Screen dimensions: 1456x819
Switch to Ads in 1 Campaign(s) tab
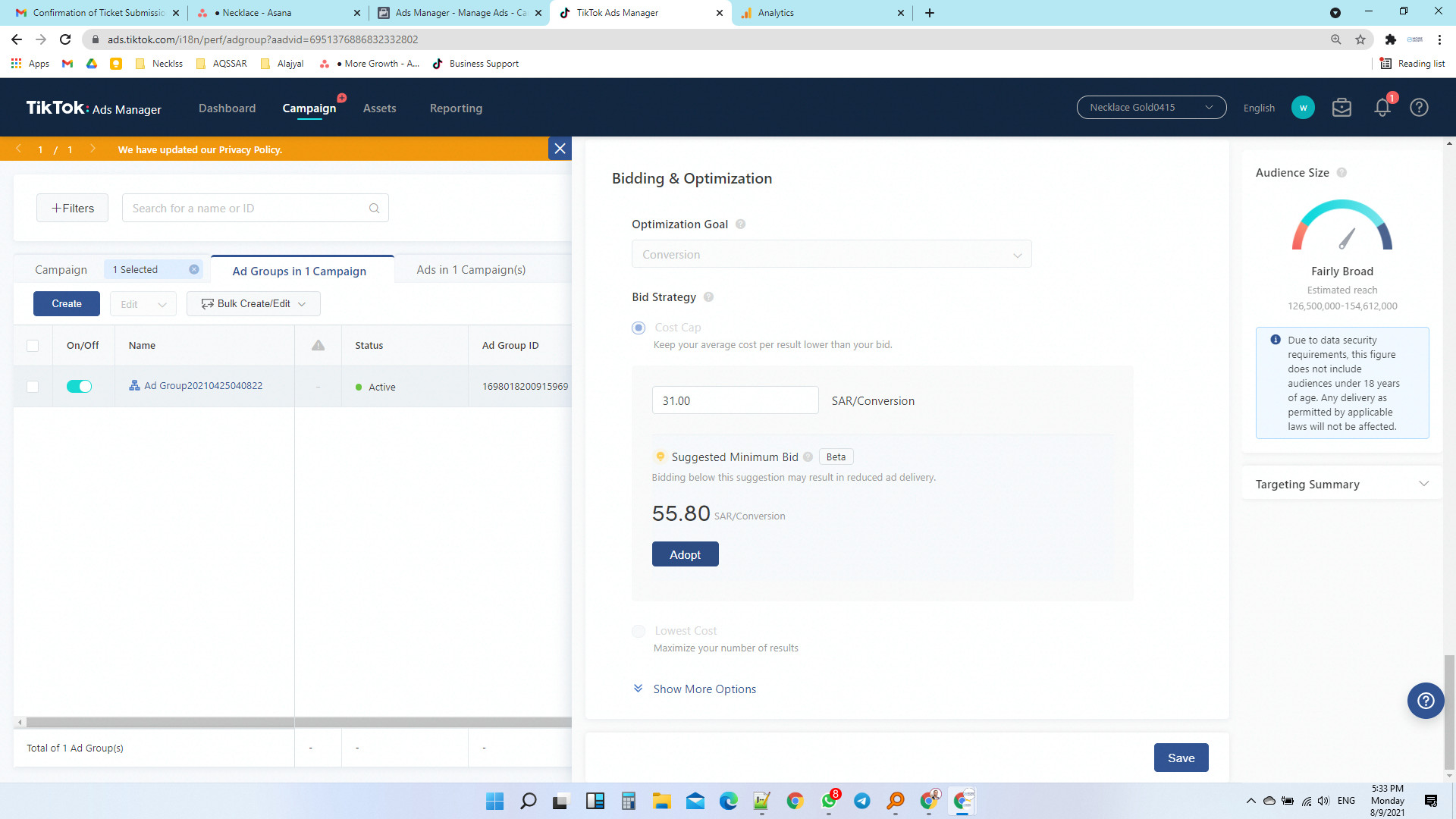[471, 270]
